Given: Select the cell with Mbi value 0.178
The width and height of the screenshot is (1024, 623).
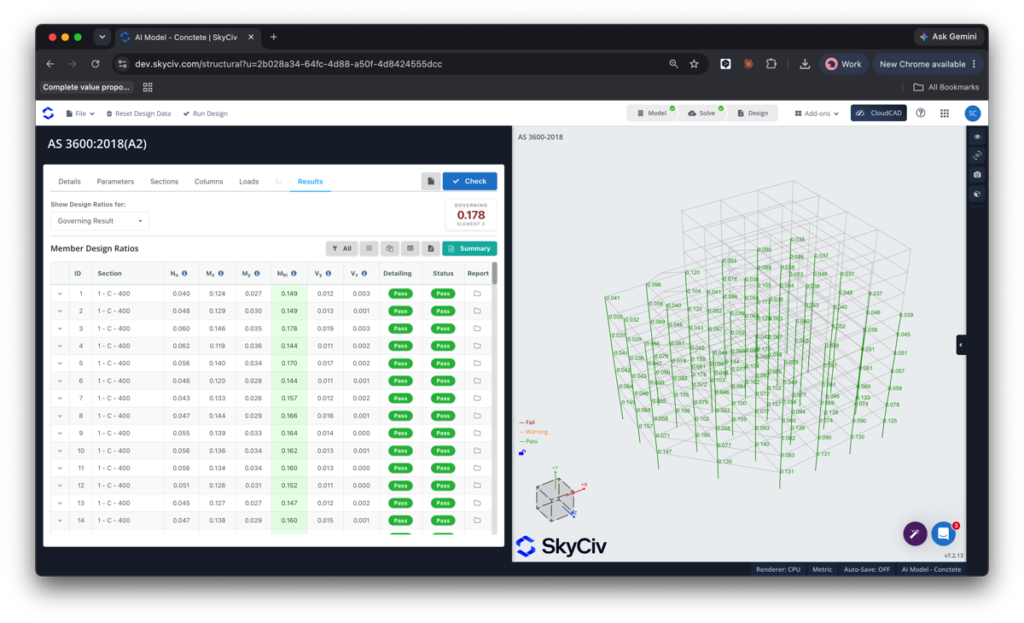Looking at the screenshot, I should [289, 328].
